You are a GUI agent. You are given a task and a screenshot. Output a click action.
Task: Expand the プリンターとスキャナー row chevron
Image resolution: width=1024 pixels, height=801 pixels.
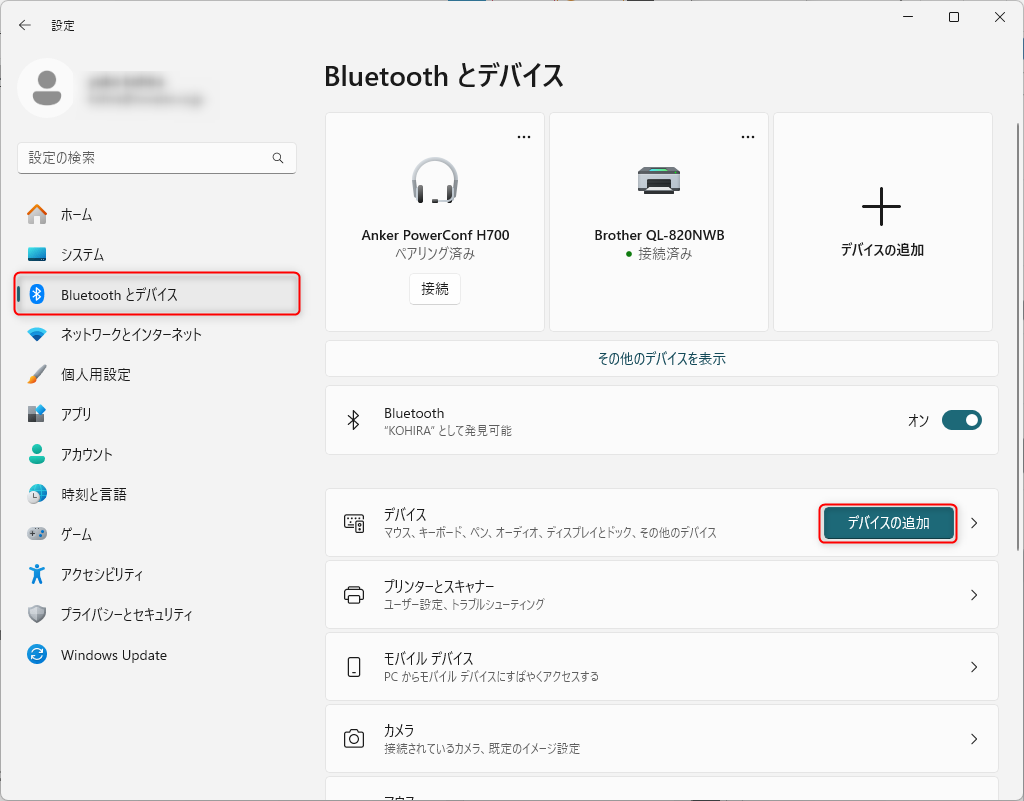pos(974,595)
